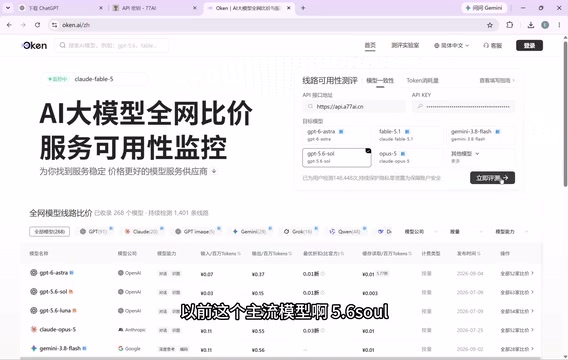Click the info icon beside gpt-6-astra discount
The height and width of the screenshot is (360, 568).
(323, 274)
